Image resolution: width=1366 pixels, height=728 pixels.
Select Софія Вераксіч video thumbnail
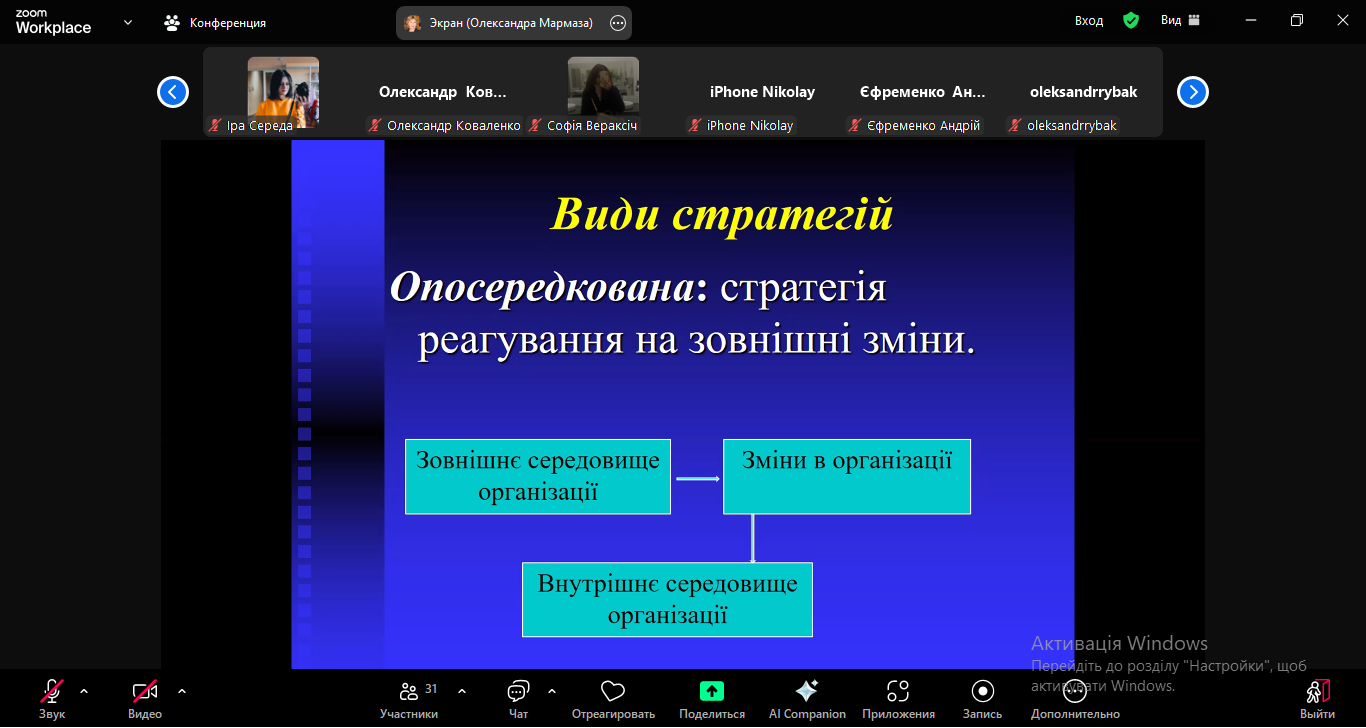[x=603, y=92]
